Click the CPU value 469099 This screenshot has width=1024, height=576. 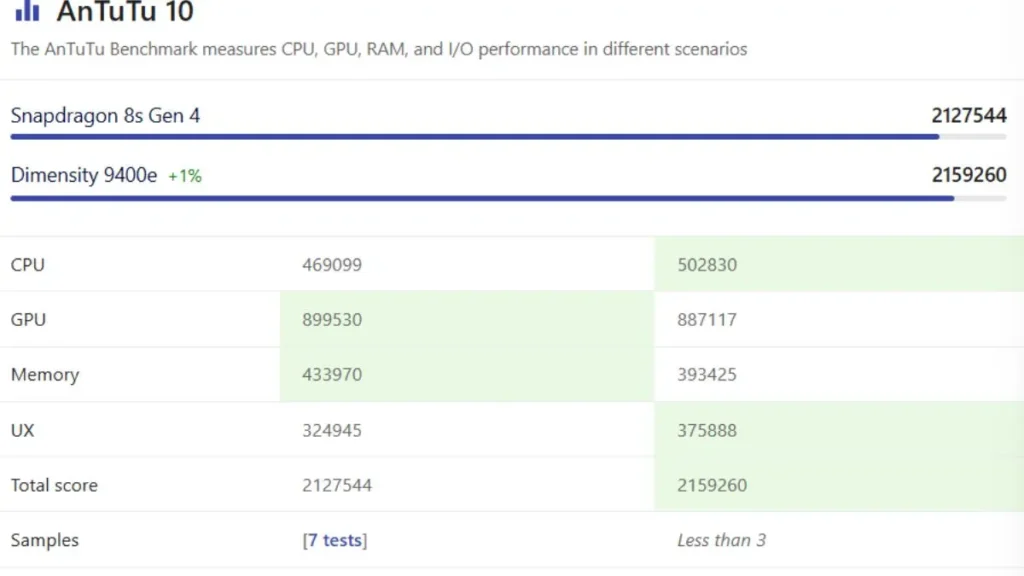[x=332, y=264]
